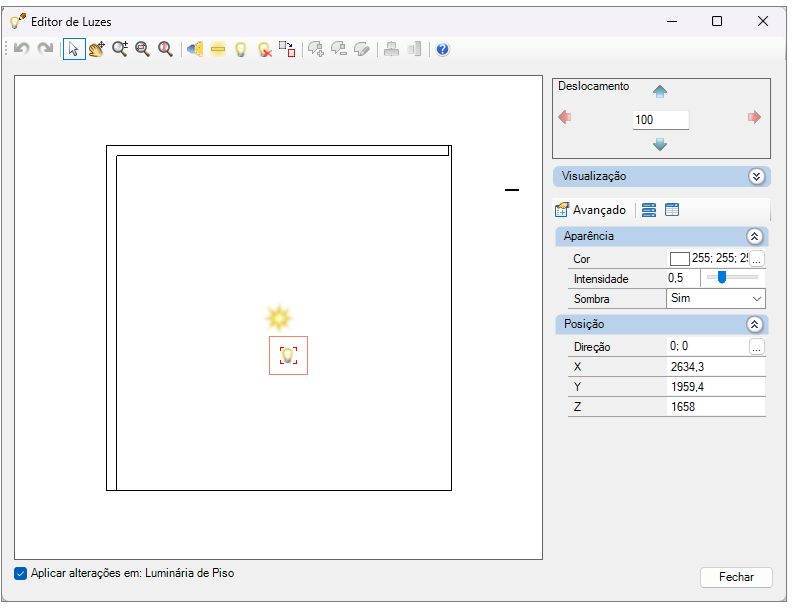
Task: Activate the pan hand tool
Action: 97,49
